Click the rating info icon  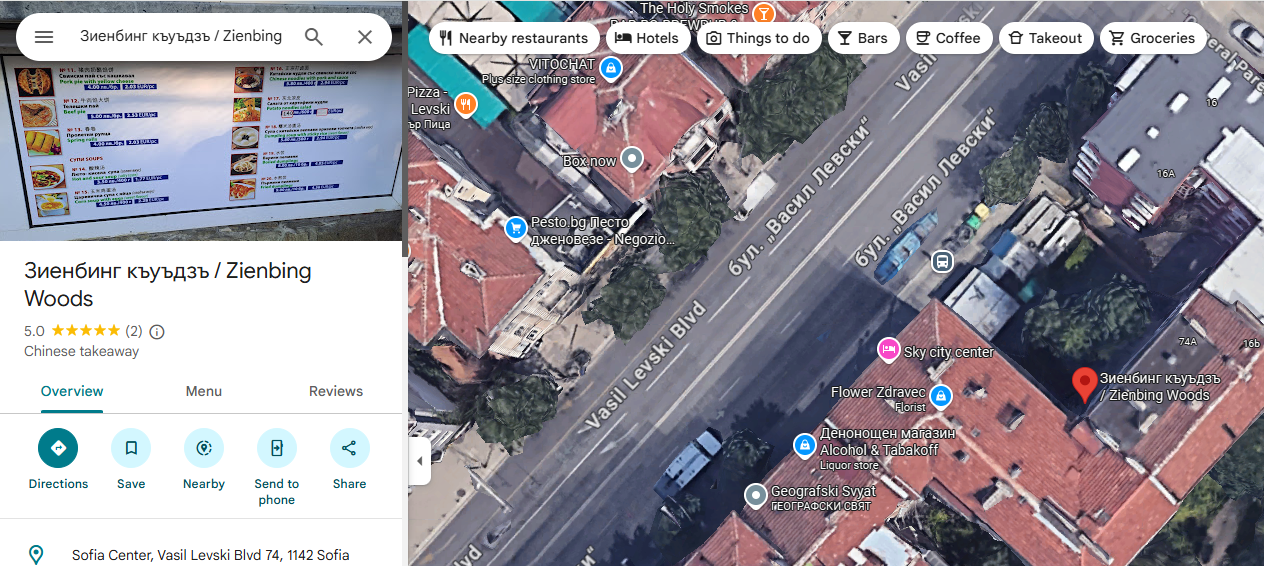click(x=157, y=331)
